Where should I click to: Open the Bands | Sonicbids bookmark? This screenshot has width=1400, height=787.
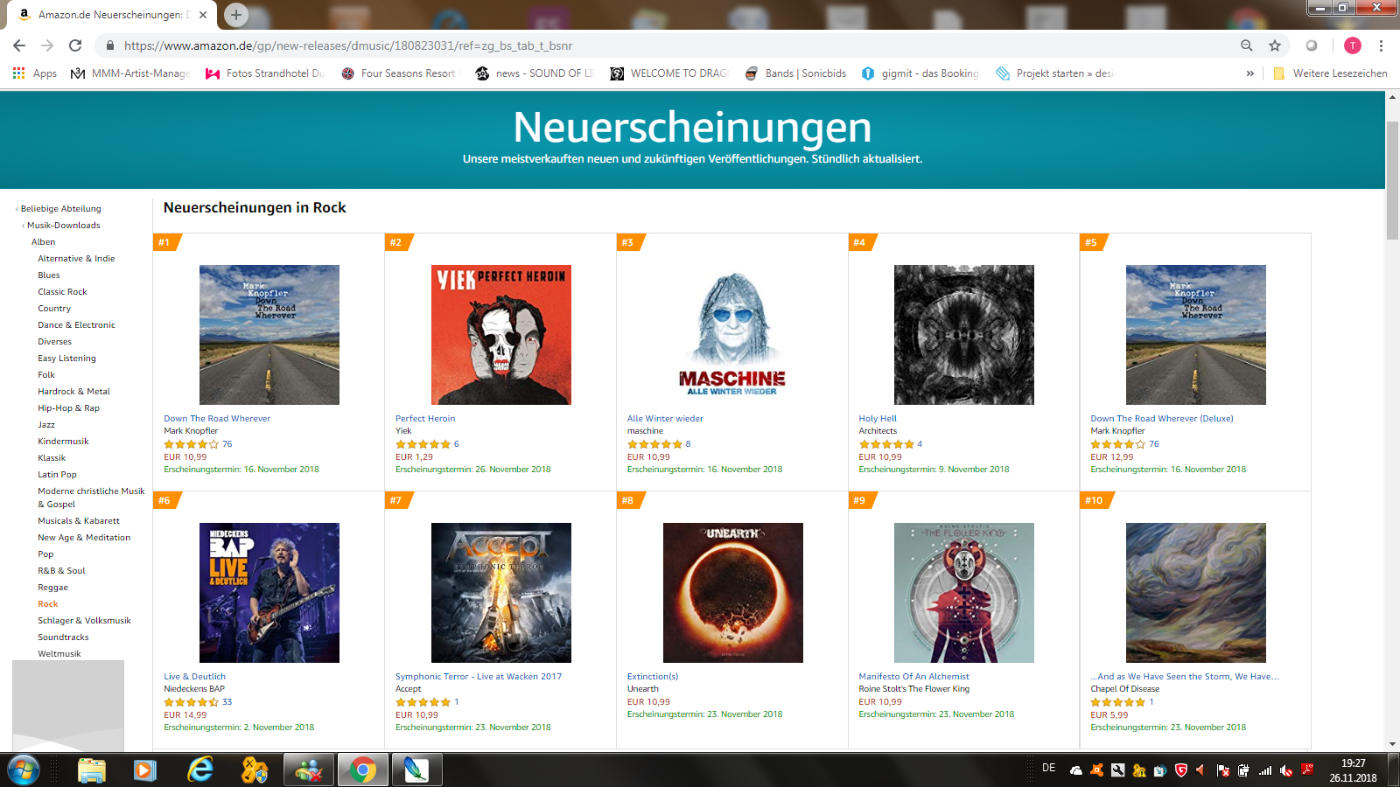point(795,73)
